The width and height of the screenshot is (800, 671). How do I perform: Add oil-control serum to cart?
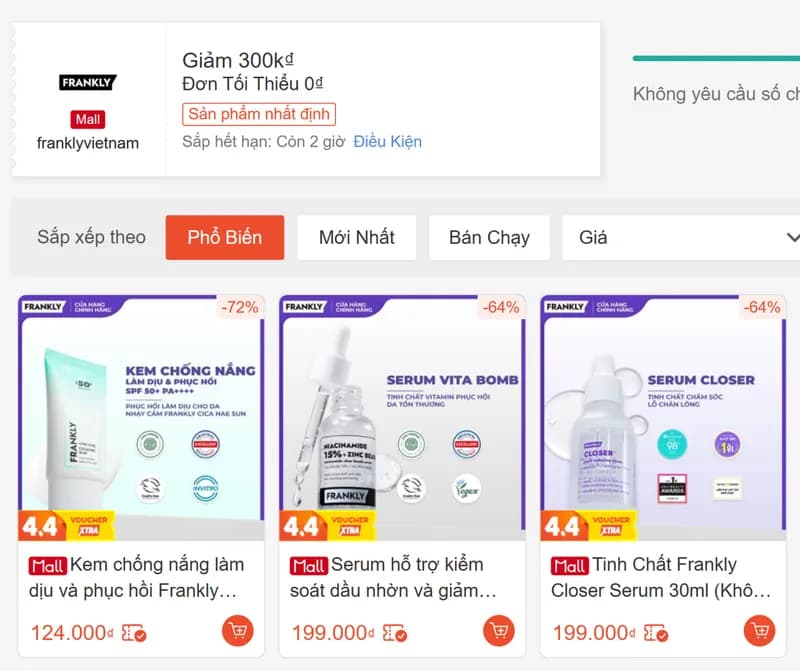[x=498, y=631]
